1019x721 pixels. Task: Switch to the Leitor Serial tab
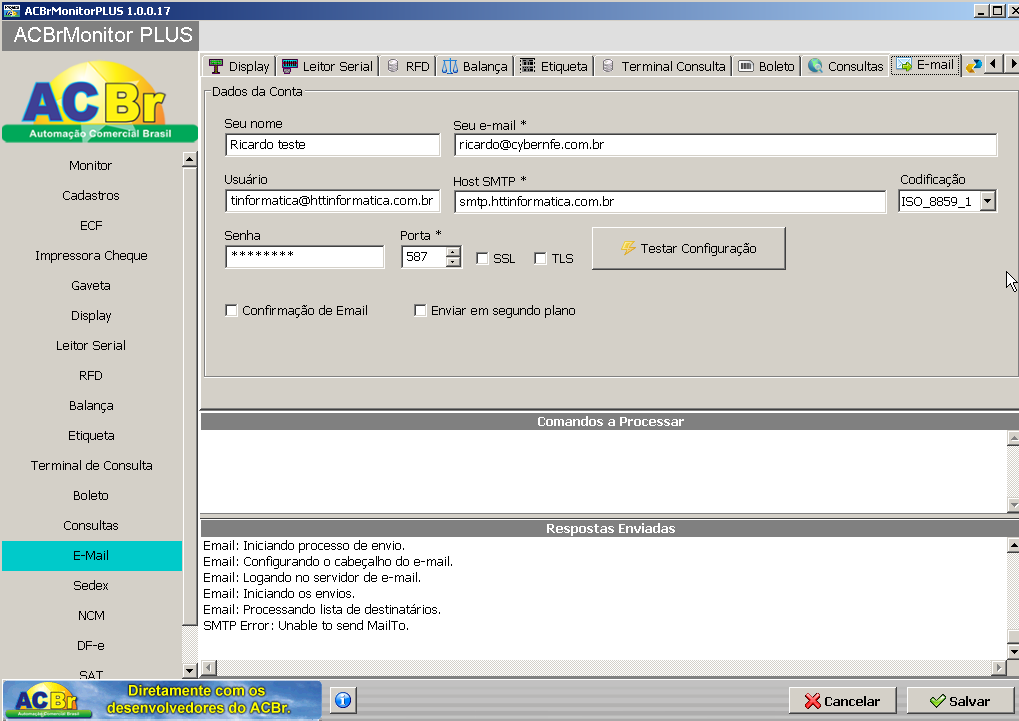point(328,66)
